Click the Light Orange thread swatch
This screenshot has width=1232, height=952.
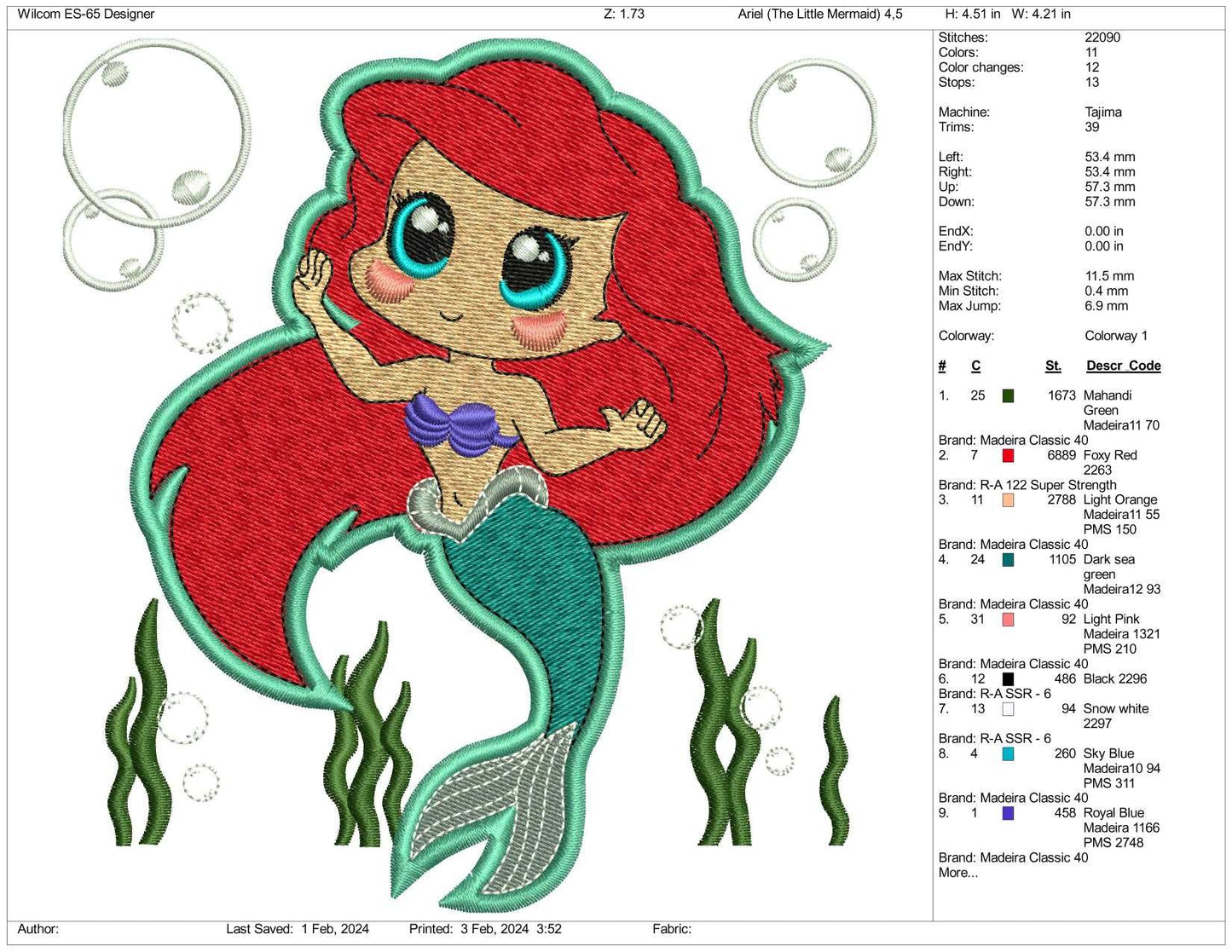(x=1009, y=500)
